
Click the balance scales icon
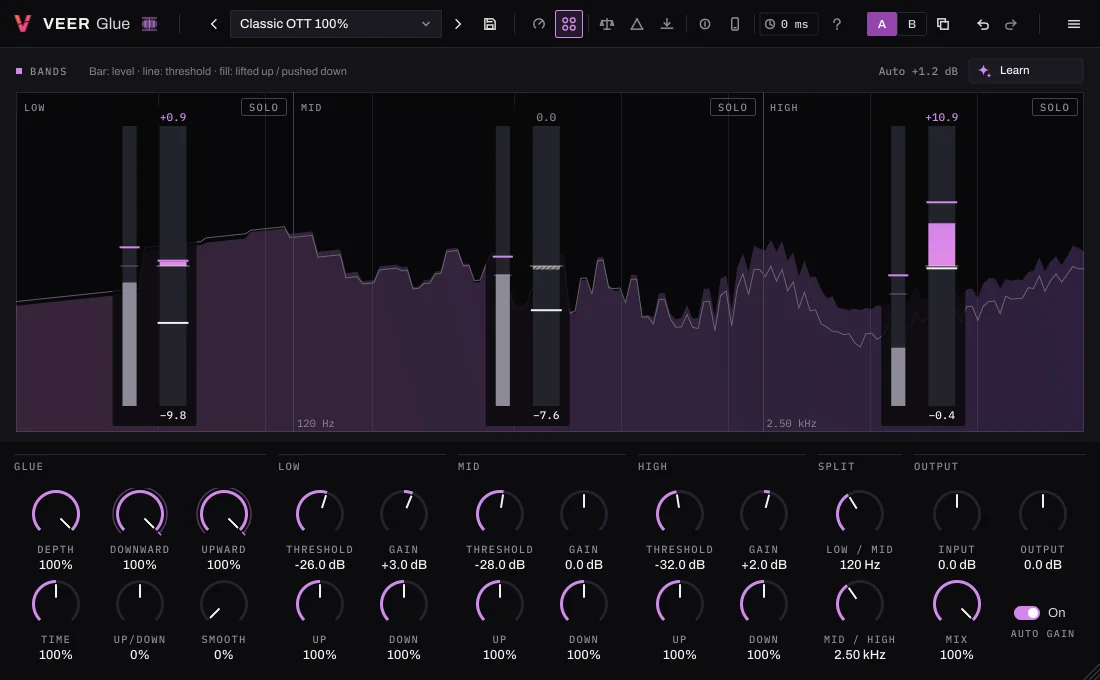[x=607, y=24]
